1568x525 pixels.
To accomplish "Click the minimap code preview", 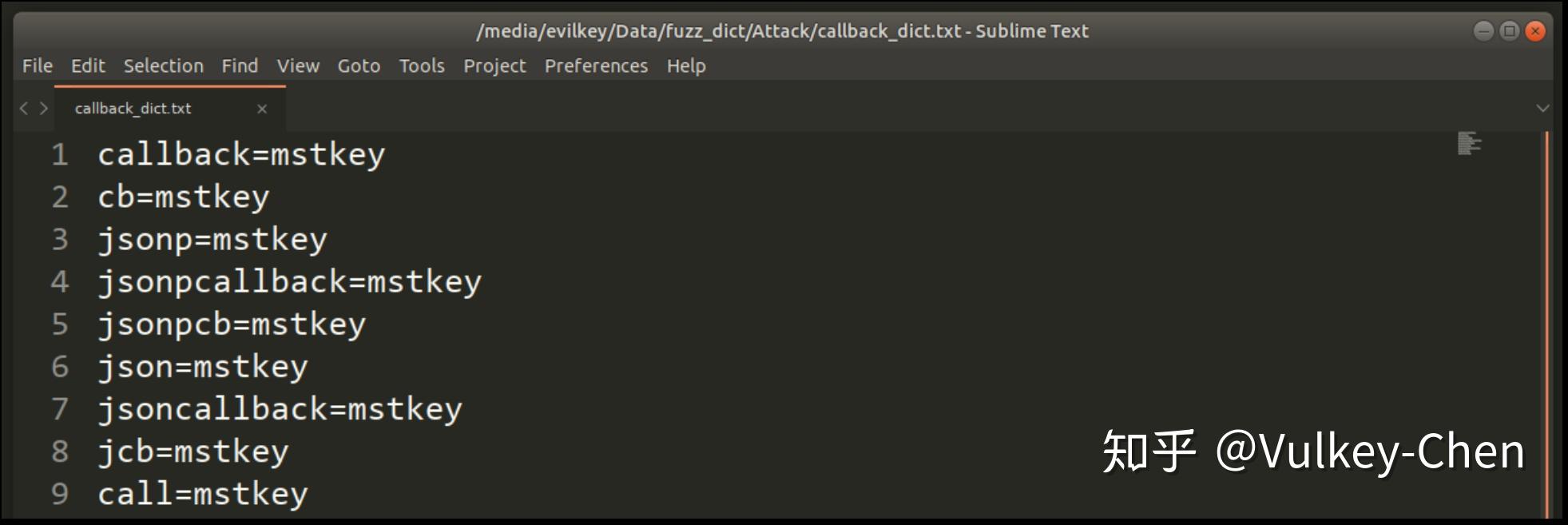I will point(1469,144).
